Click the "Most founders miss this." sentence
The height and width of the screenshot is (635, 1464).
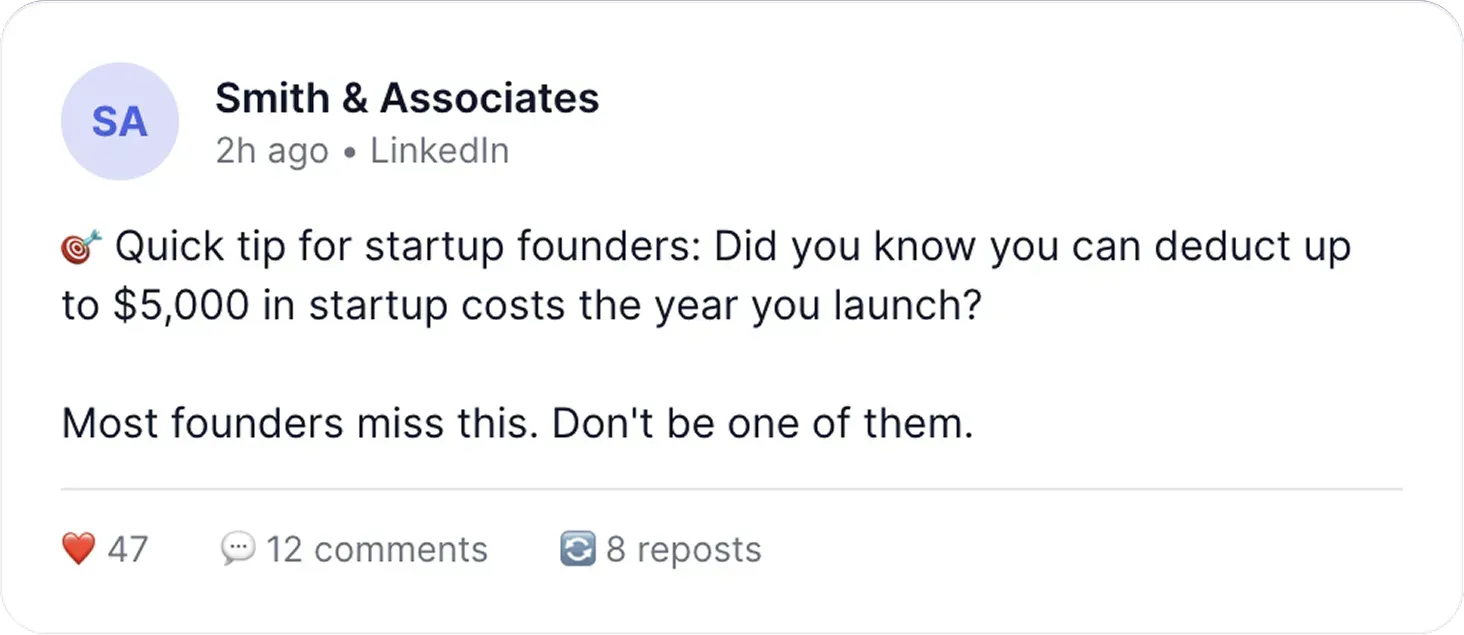(302, 424)
